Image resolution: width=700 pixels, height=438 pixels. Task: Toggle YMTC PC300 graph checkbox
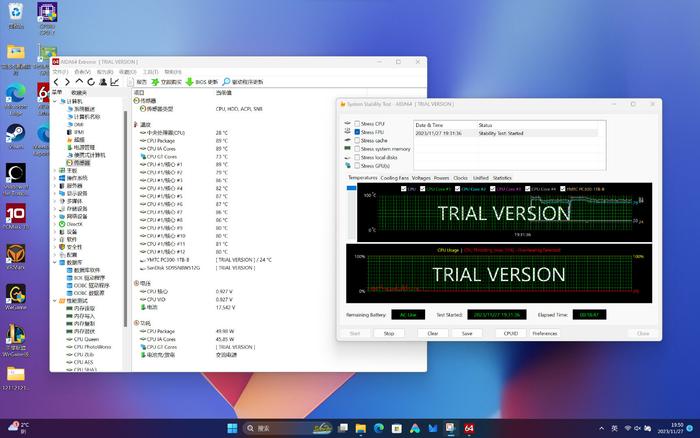click(x=562, y=189)
